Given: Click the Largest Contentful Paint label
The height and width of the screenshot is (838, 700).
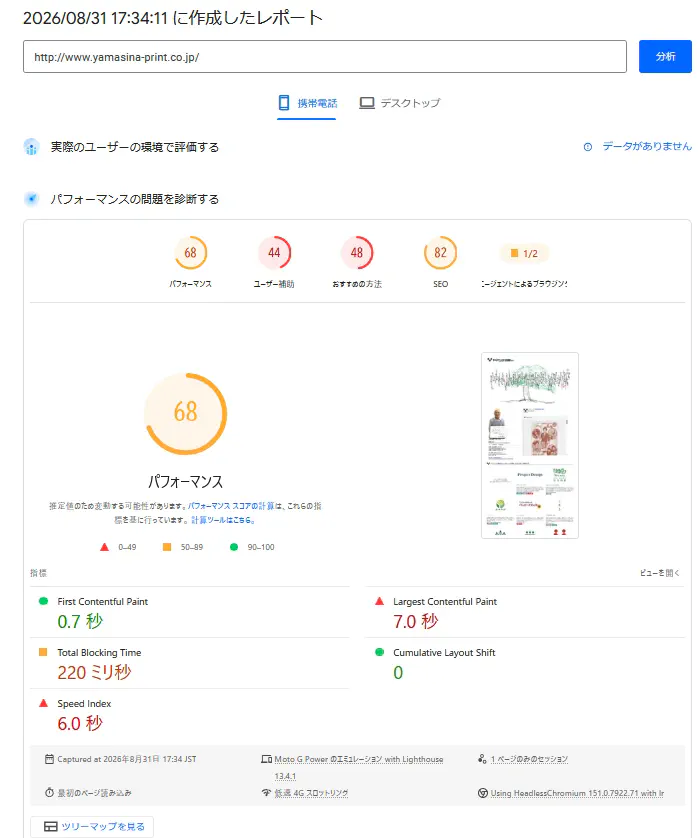Looking at the screenshot, I should click(x=445, y=601).
